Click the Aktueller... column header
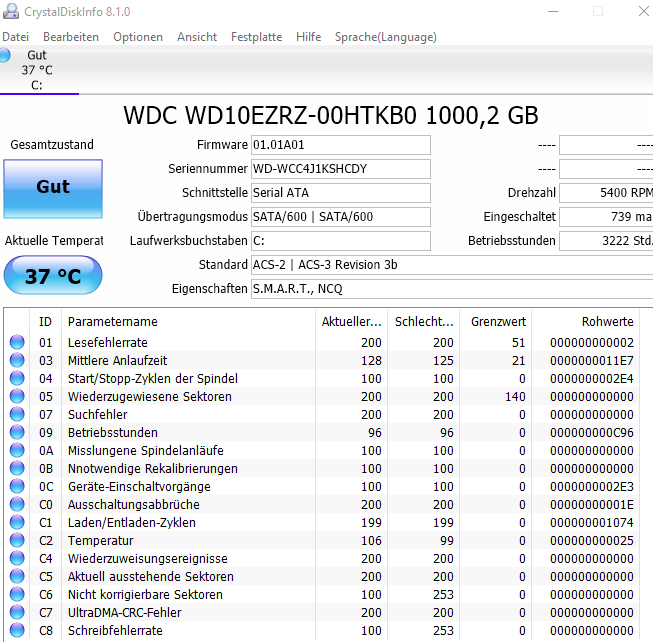 pyautogui.click(x=351, y=321)
